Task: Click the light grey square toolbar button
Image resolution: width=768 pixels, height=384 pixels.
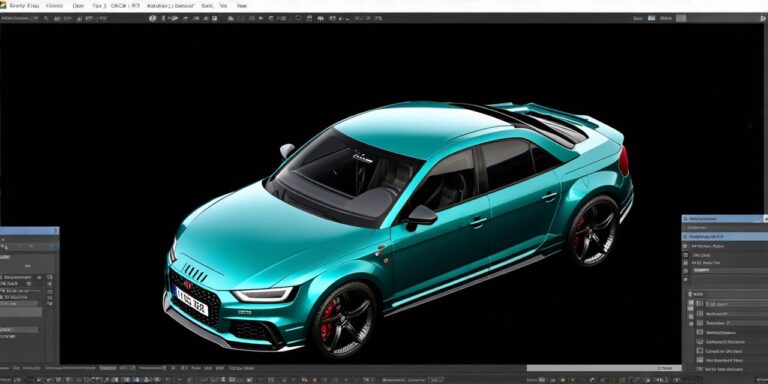Action: pyautogui.click(x=681, y=18)
